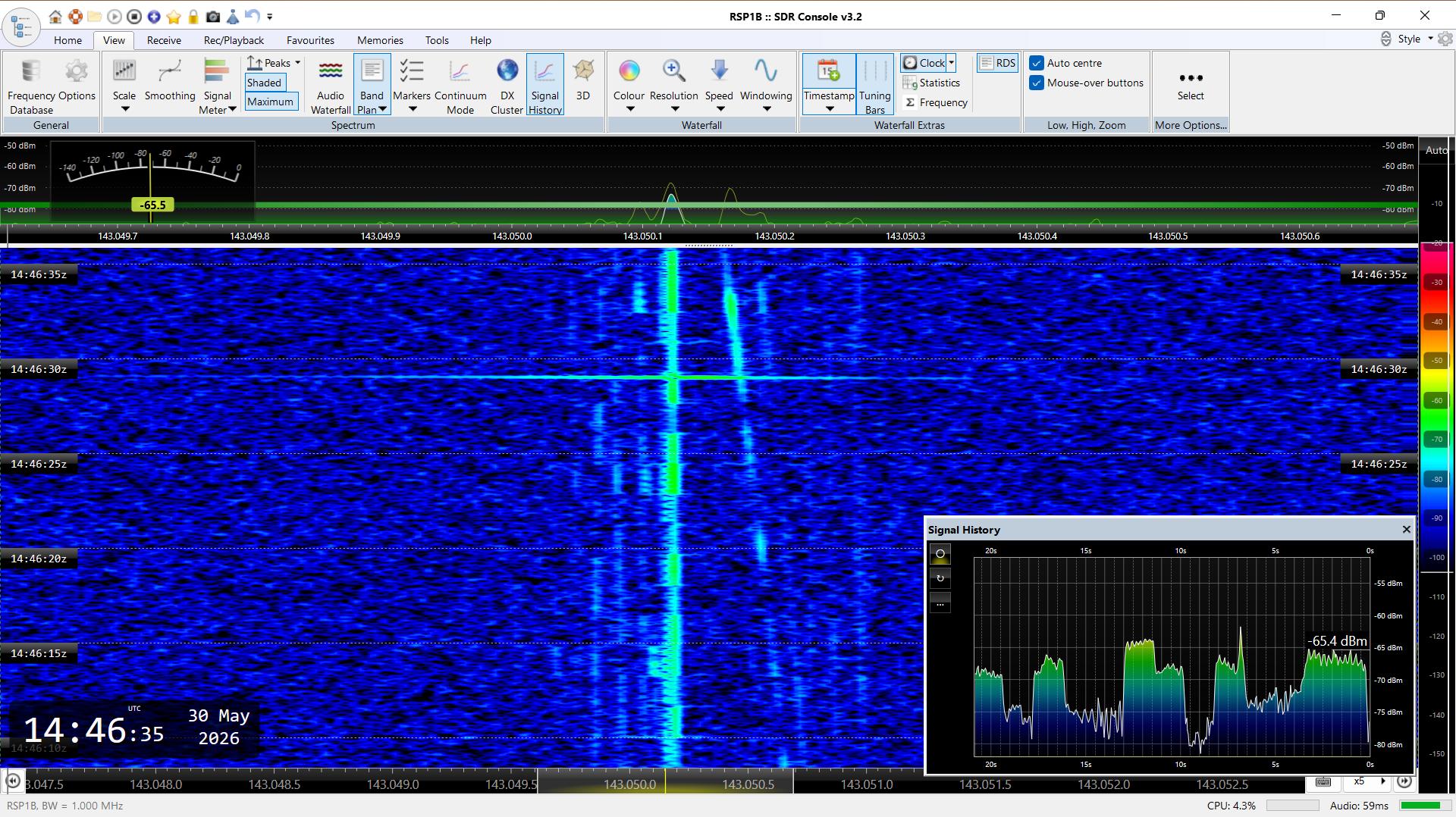
Task: Open the Peaks dropdown
Action: pyautogui.click(x=274, y=63)
